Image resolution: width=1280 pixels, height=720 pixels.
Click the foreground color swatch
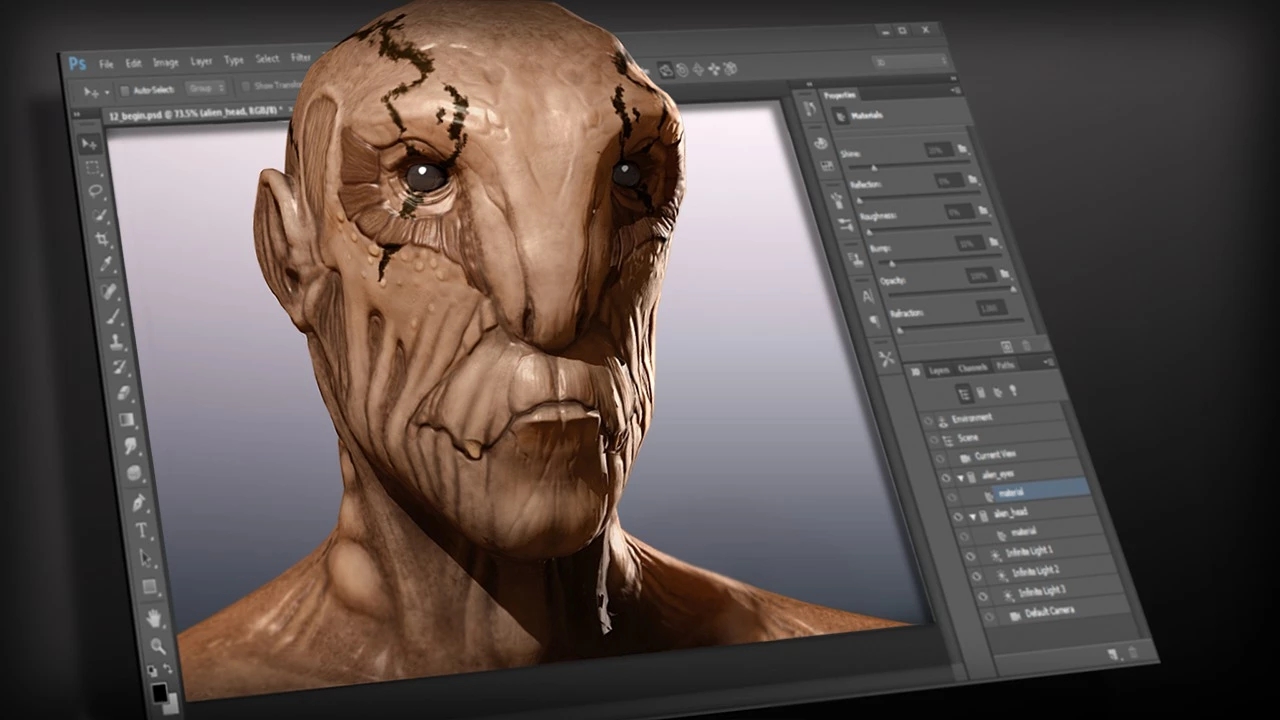click(x=160, y=692)
